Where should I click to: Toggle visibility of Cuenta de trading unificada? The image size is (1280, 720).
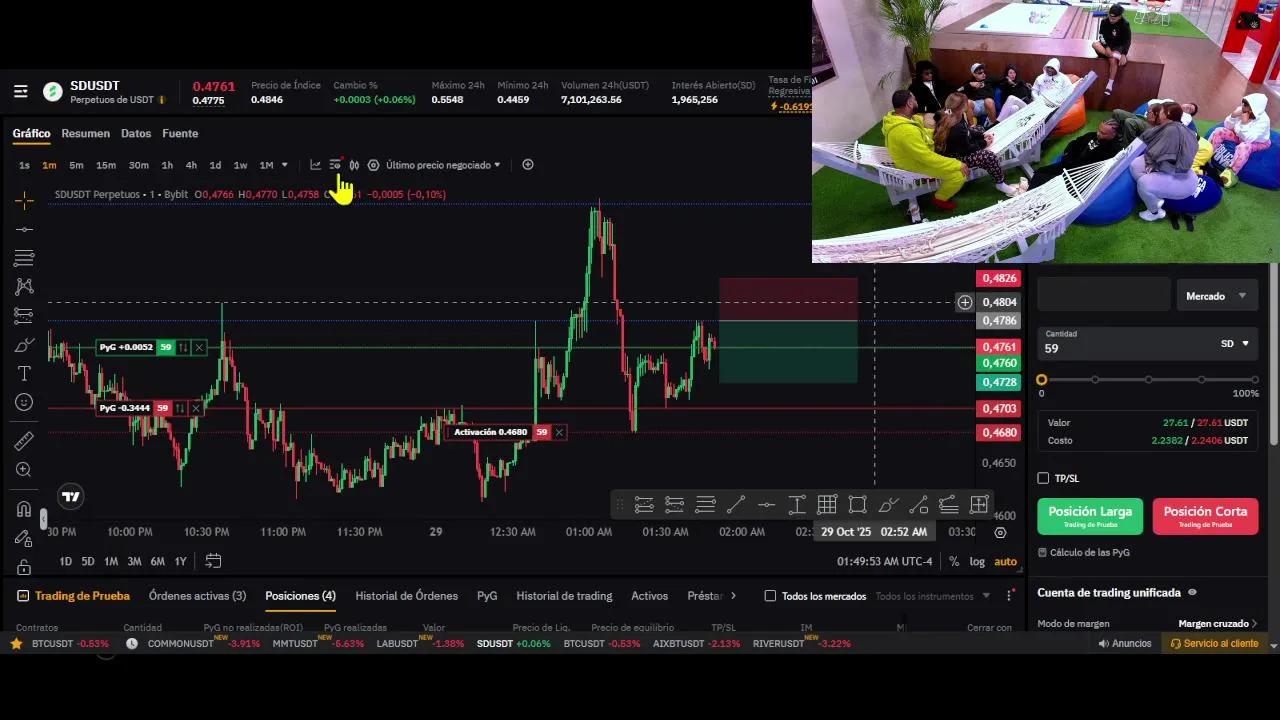(1191, 593)
